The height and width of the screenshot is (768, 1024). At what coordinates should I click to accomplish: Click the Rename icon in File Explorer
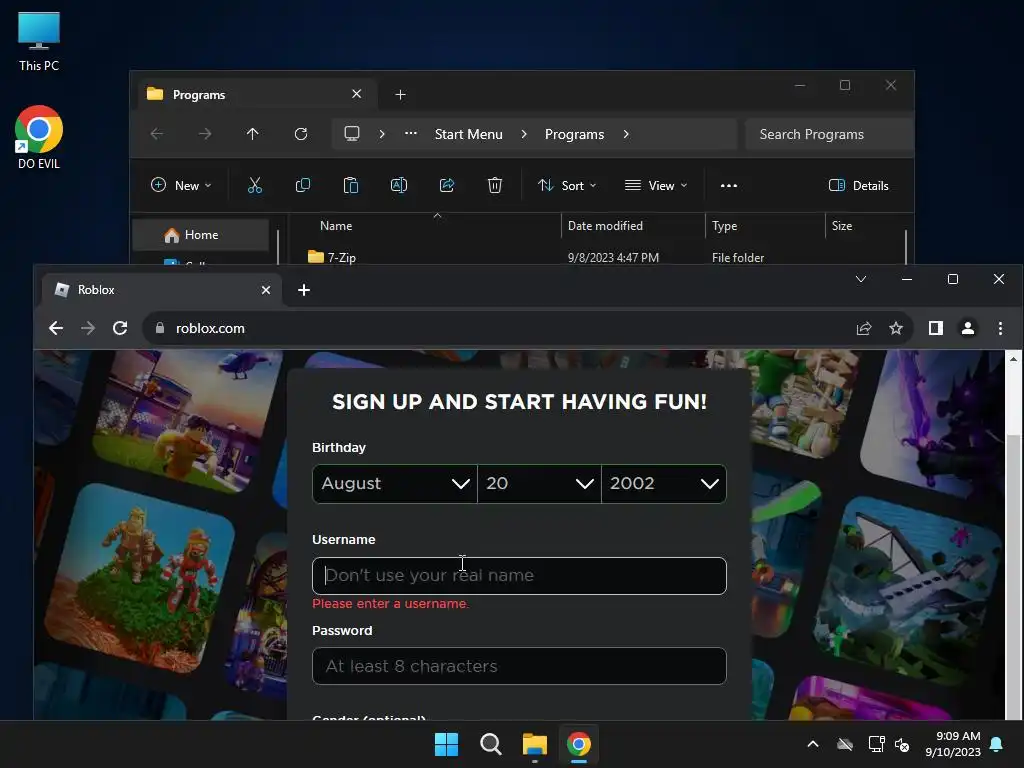399,185
